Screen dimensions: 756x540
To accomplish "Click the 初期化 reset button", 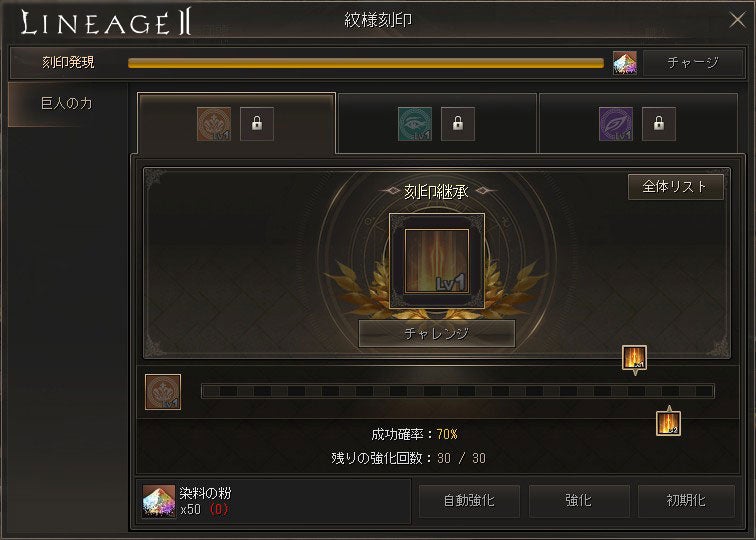I will (686, 501).
